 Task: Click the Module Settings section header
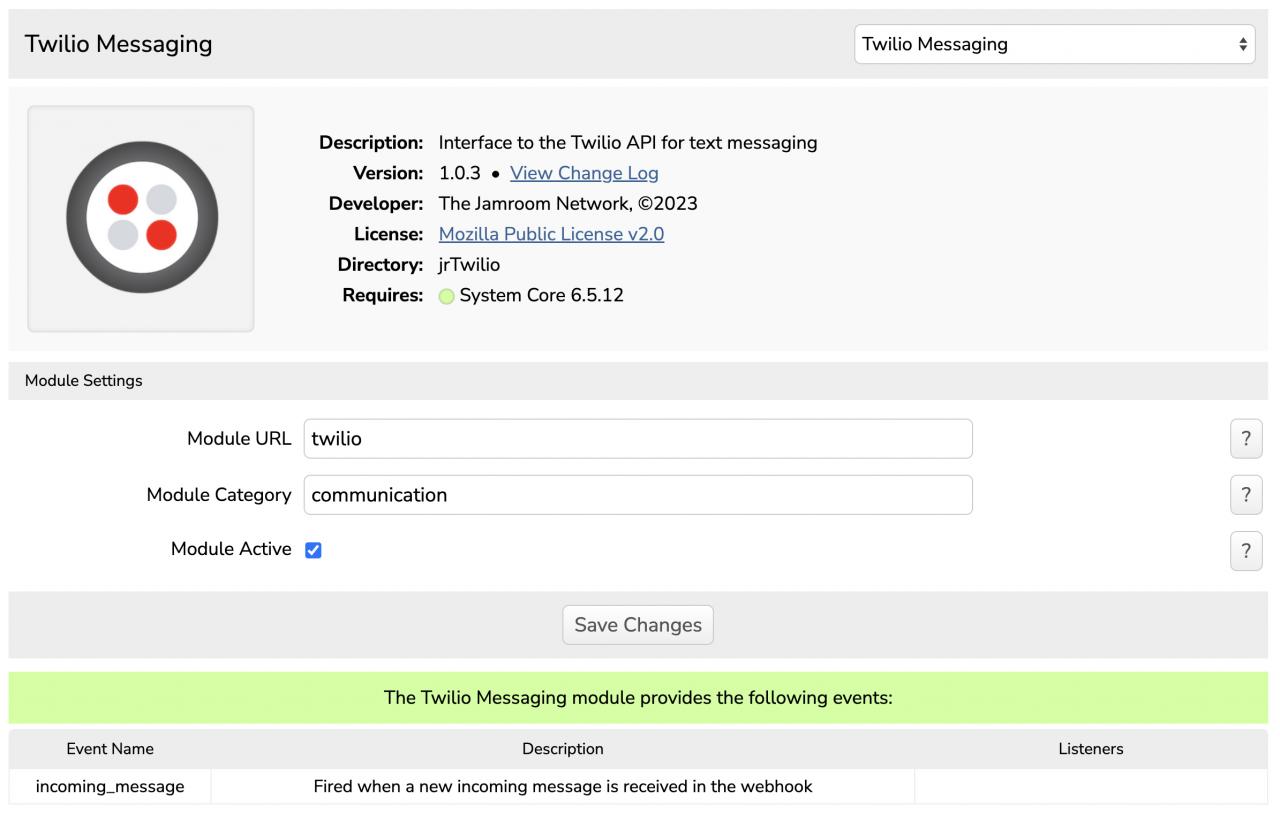pos(84,381)
